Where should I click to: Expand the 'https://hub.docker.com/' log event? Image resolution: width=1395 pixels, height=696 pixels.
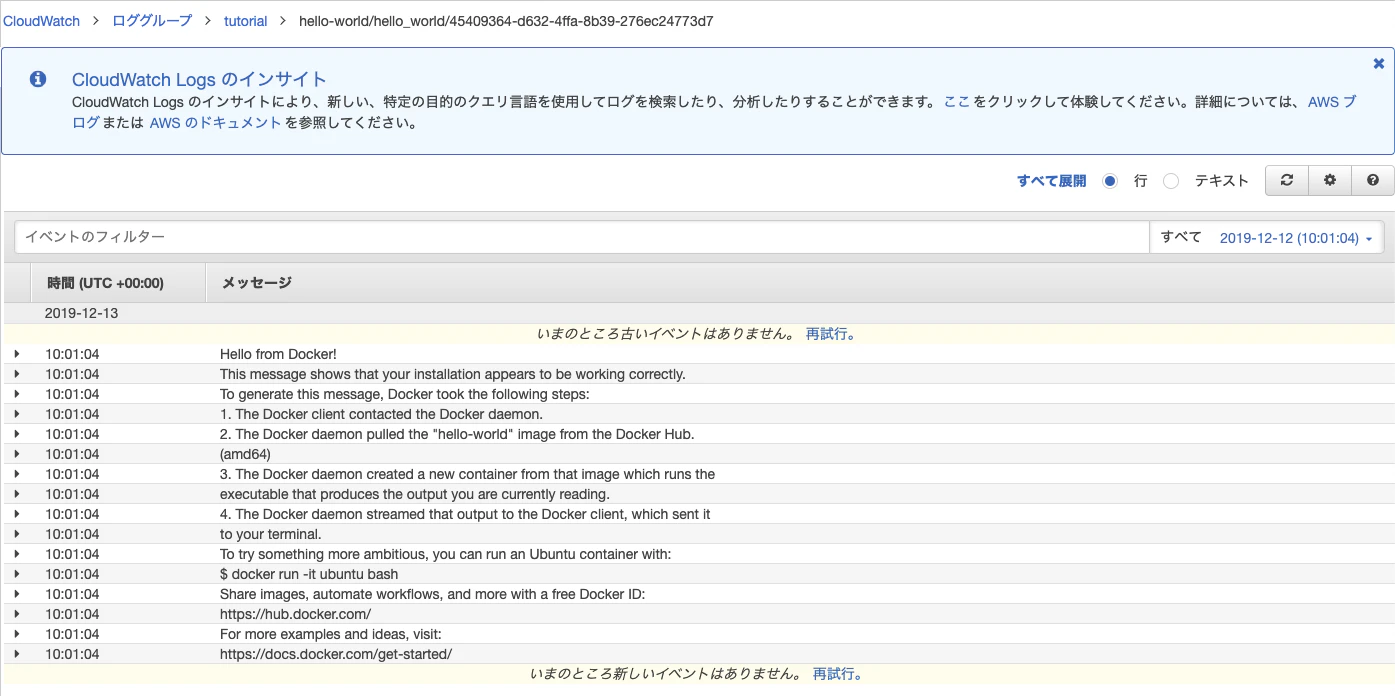(16, 614)
